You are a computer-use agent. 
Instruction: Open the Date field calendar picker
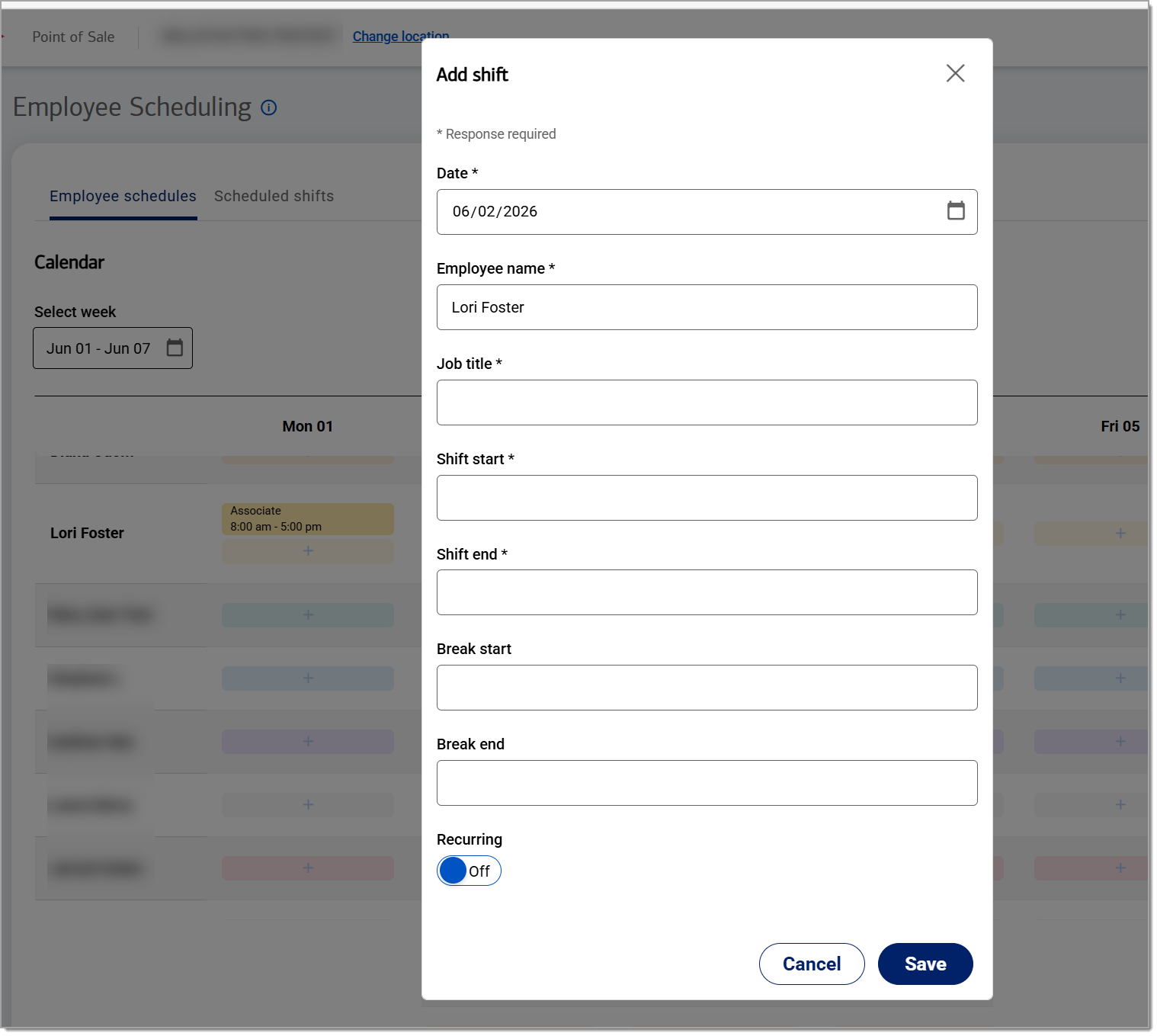pos(956,210)
